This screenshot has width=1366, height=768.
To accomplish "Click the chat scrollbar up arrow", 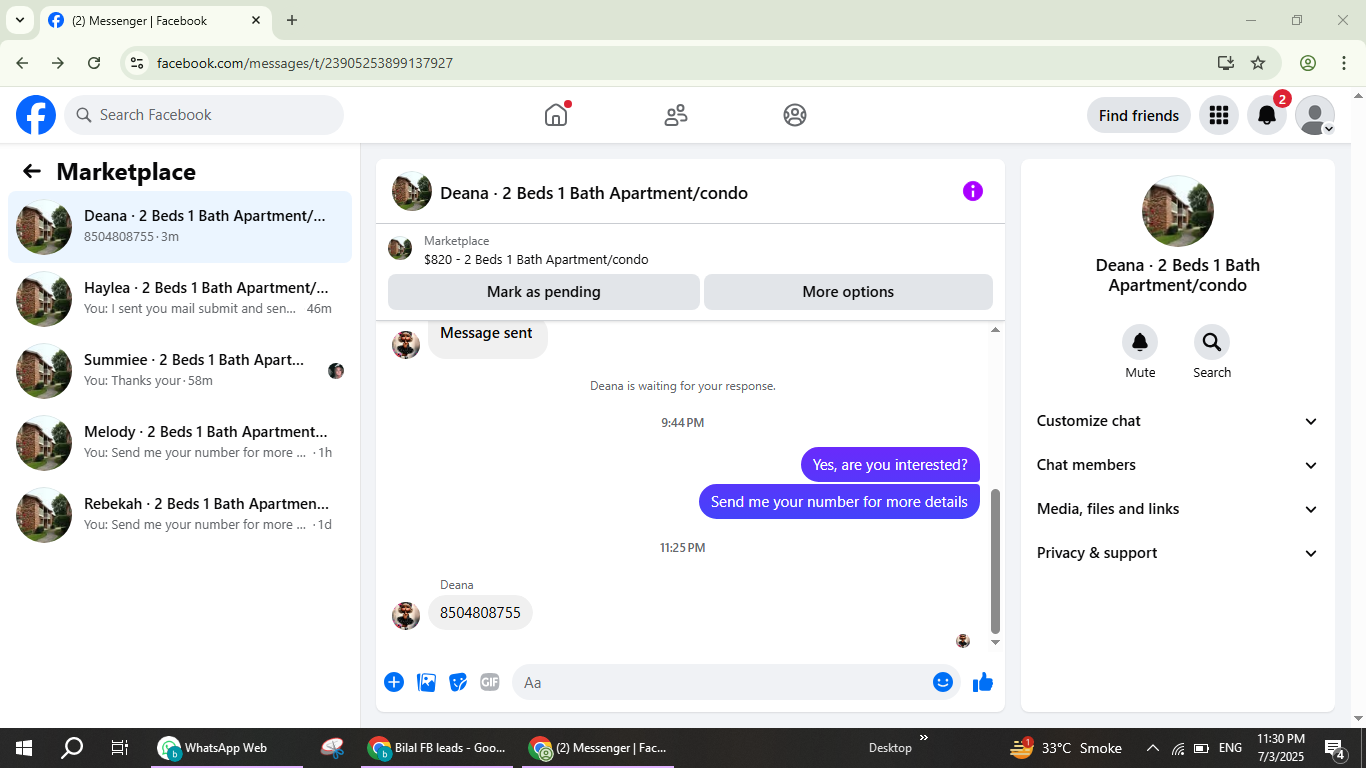I will [x=995, y=329].
